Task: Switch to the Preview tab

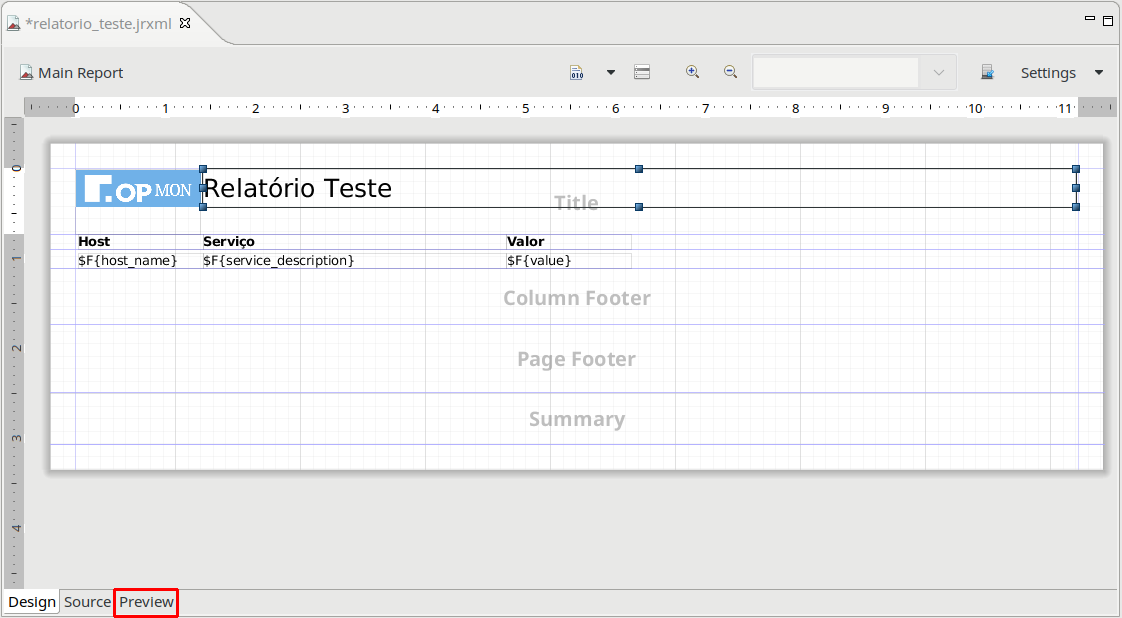Action: (x=146, y=602)
